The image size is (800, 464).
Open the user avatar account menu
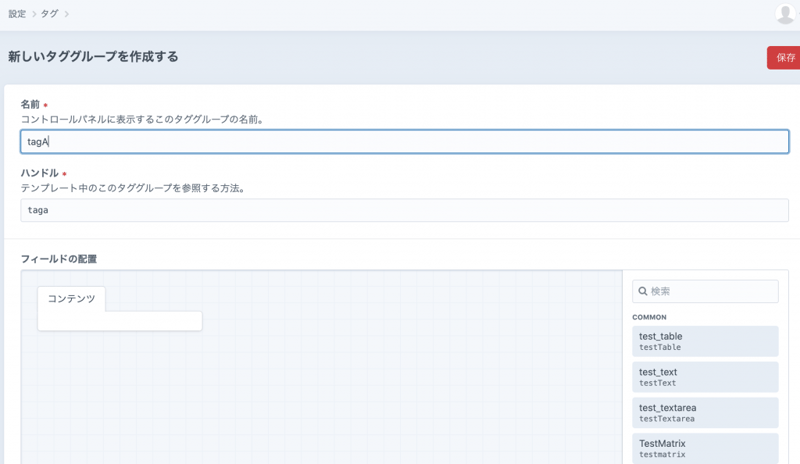click(x=785, y=14)
